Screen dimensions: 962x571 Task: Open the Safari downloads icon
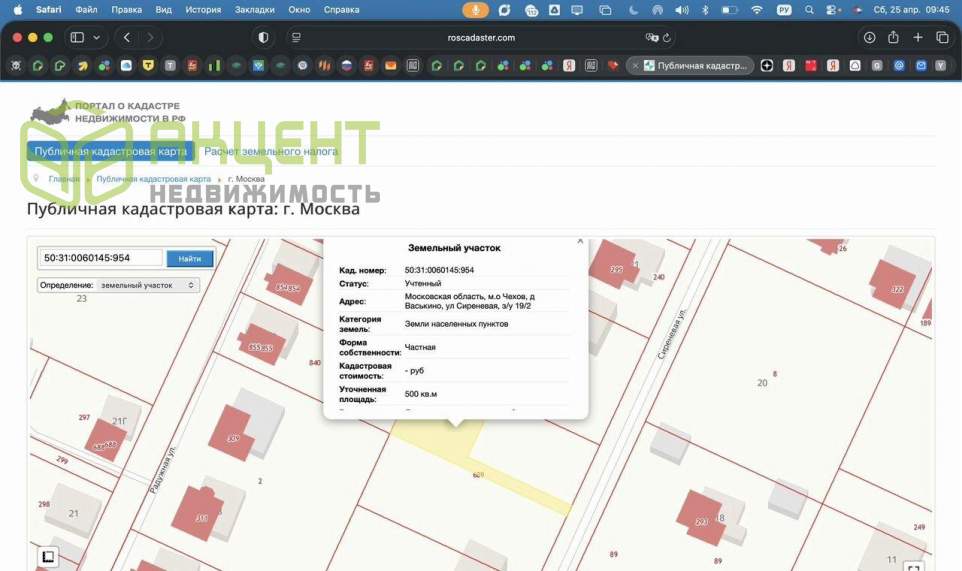869,37
